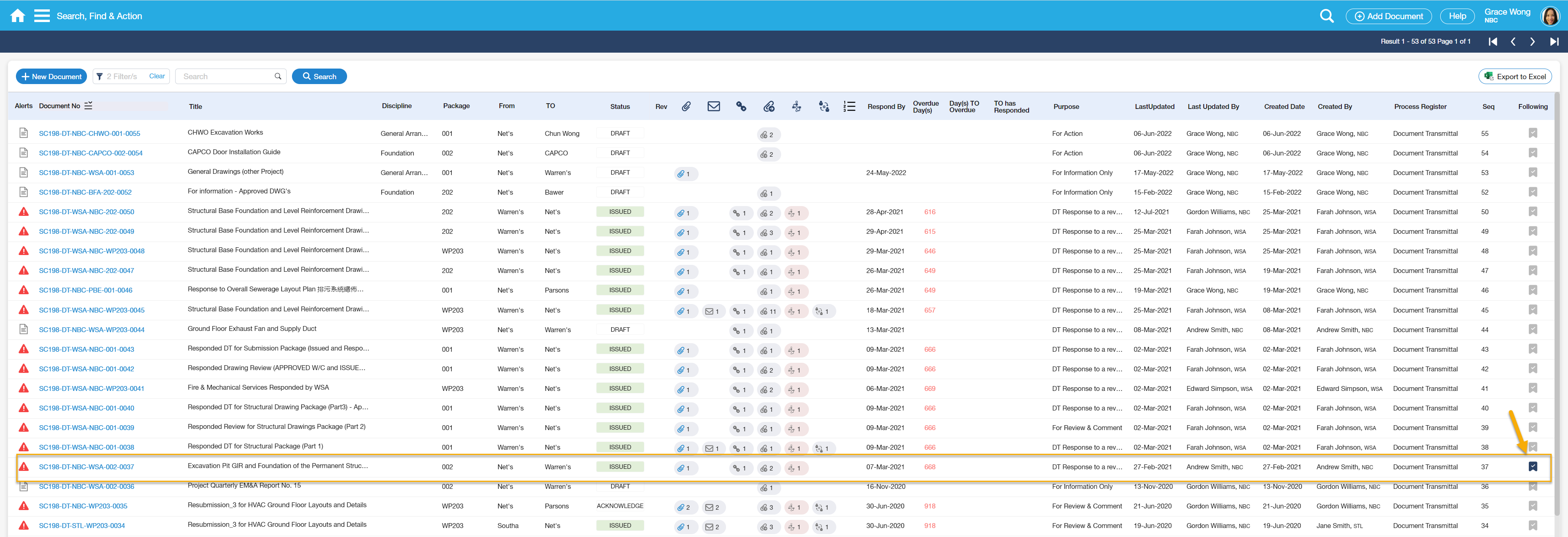Click the home icon in header
This screenshot has height=537, width=1568.
[x=18, y=16]
